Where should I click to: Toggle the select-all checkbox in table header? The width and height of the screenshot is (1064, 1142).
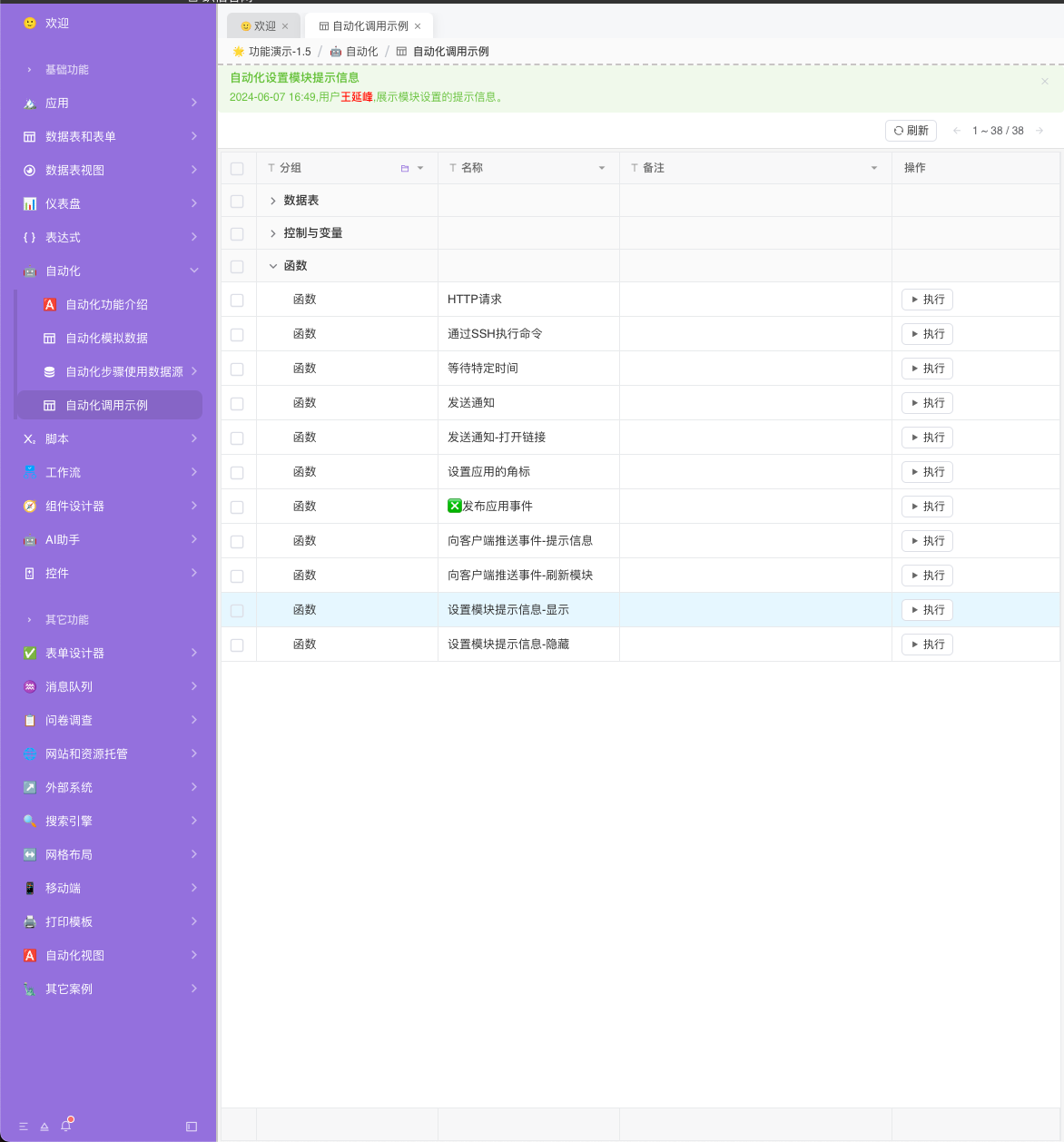click(x=237, y=168)
